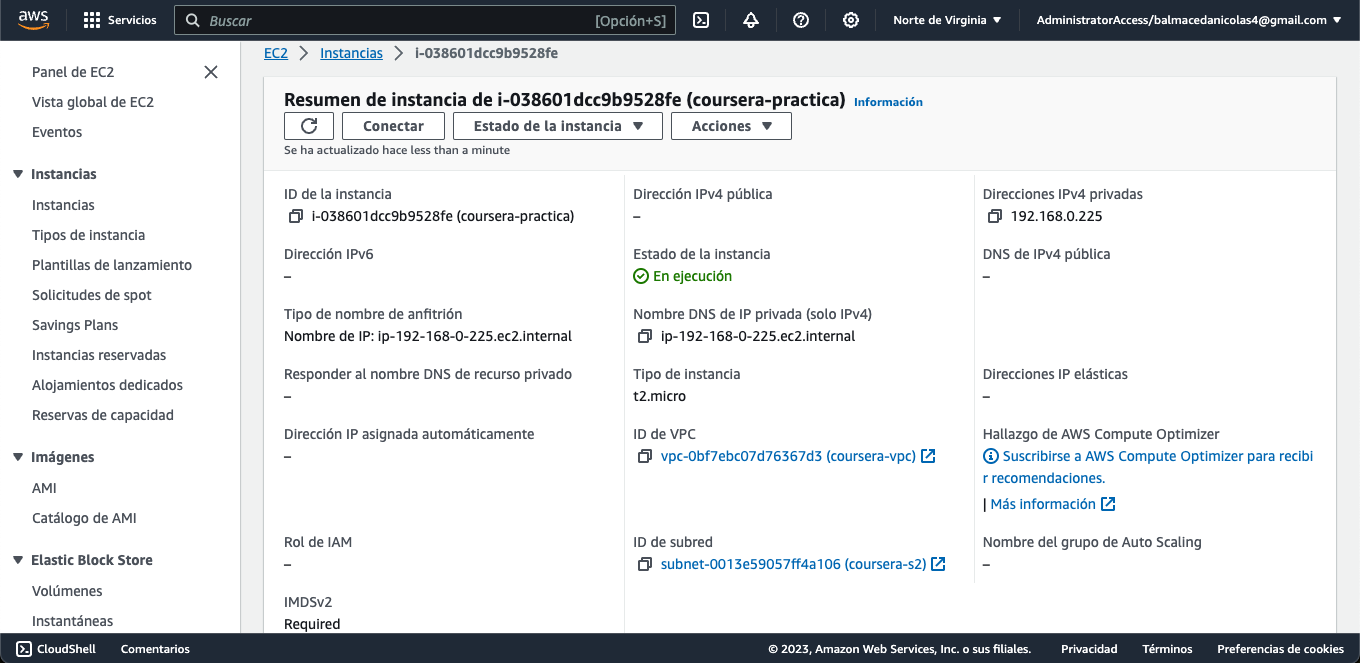
Task: Launch CloudShell from the top bar icon
Action: click(701, 20)
